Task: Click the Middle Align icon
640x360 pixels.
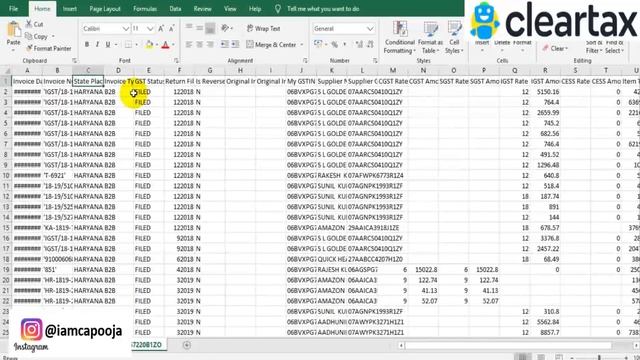Action: tap(199, 28)
